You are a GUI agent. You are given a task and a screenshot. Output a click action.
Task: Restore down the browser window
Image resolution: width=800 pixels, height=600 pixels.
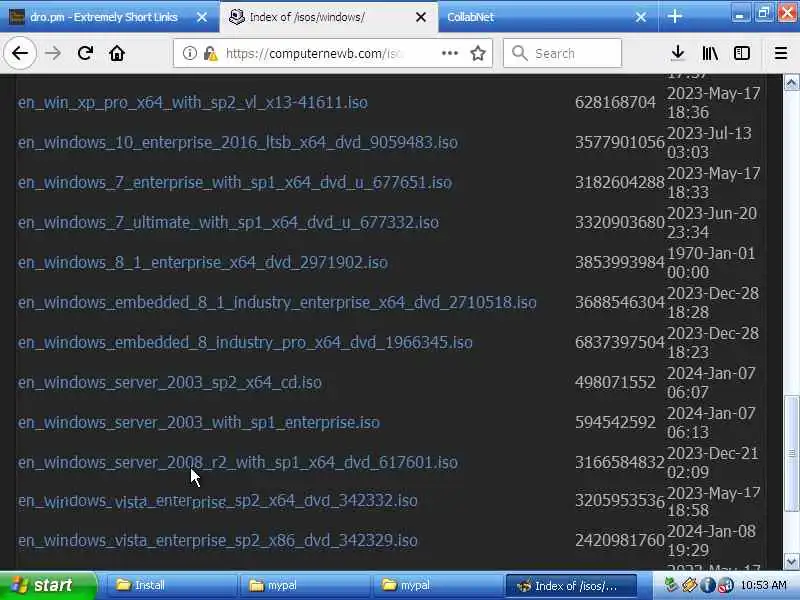pyautogui.click(x=764, y=14)
